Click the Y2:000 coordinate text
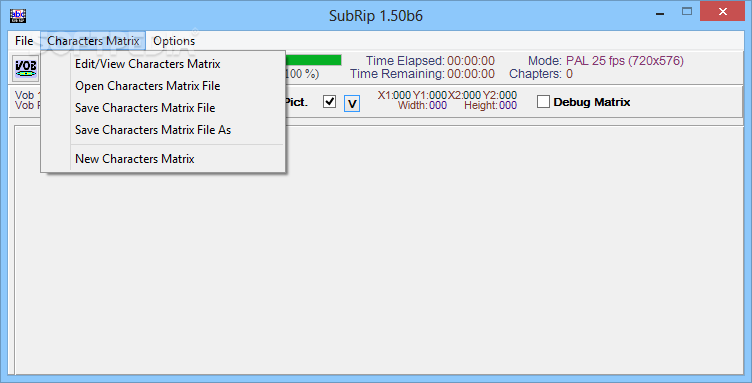The image size is (752, 383). 500,95
